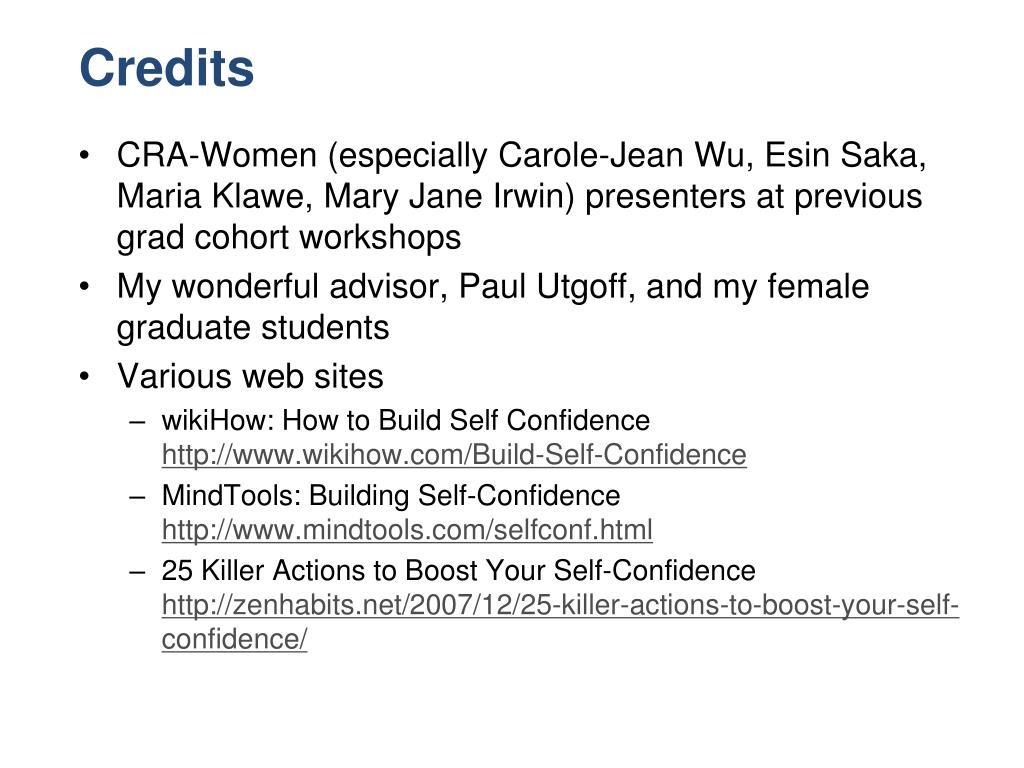Click the 'CRA-Women' text in the first bullet
Image resolution: width=1024 pixels, height=768 pixels.
click(x=217, y=155)
